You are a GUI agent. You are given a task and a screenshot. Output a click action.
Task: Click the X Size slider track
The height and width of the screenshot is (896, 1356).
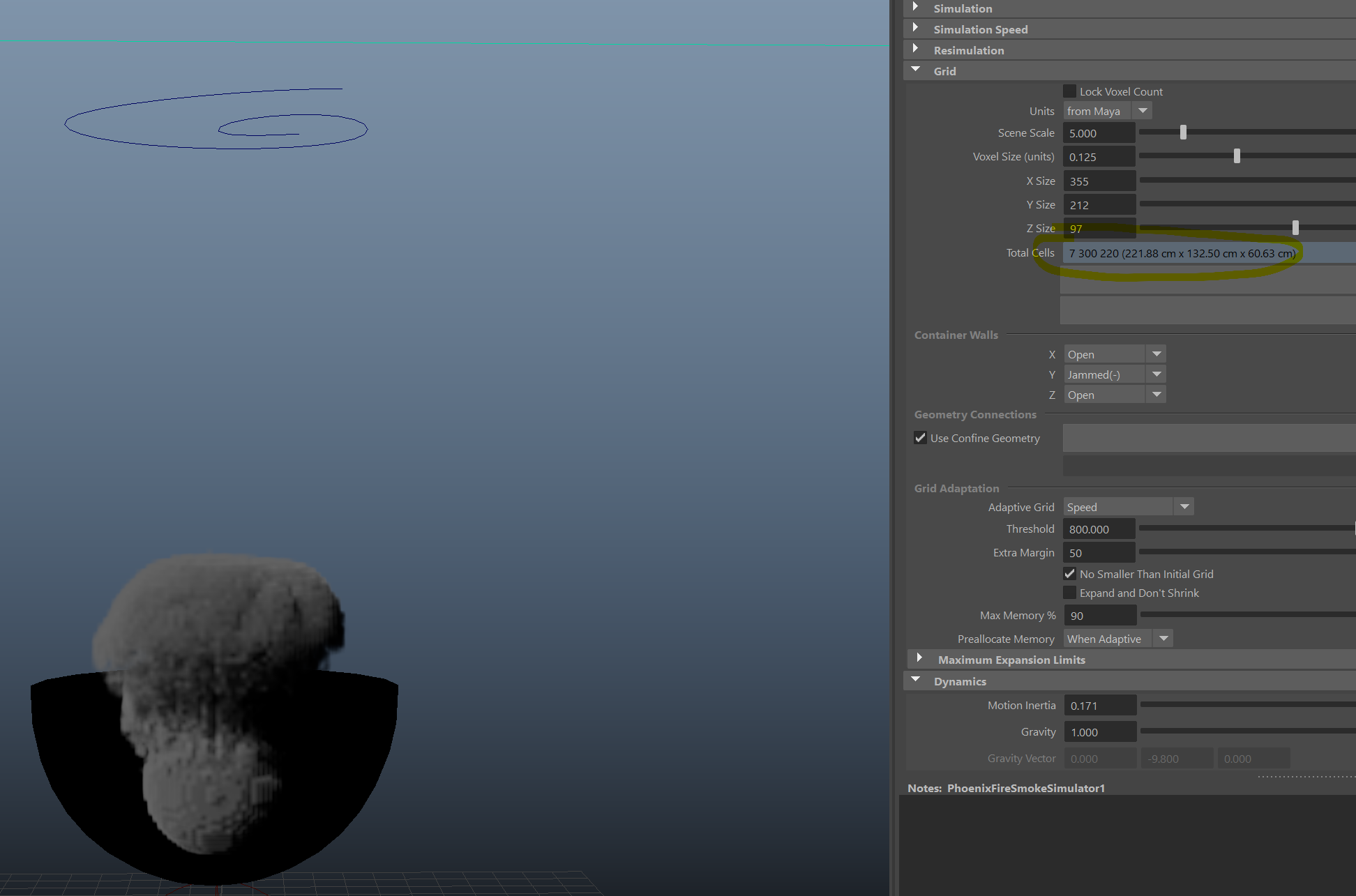pos(1247,180)
